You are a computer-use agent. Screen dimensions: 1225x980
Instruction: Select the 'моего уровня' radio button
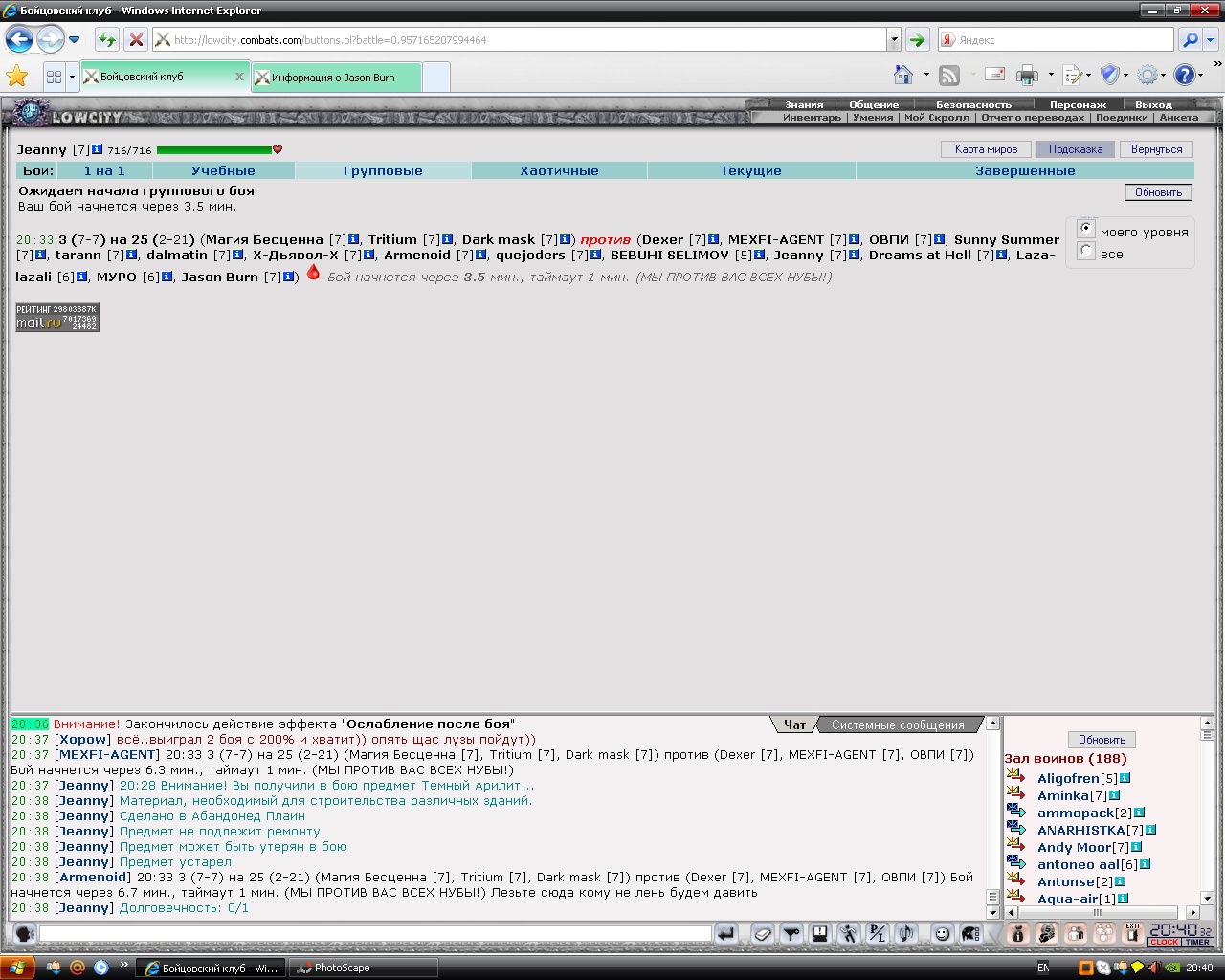1085,229
